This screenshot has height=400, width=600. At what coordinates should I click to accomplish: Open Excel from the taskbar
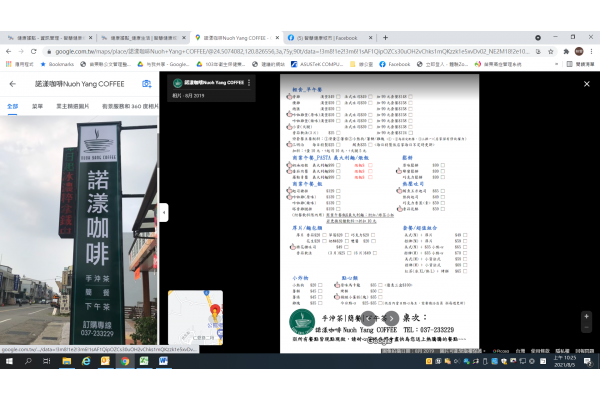tap(144, 361)
